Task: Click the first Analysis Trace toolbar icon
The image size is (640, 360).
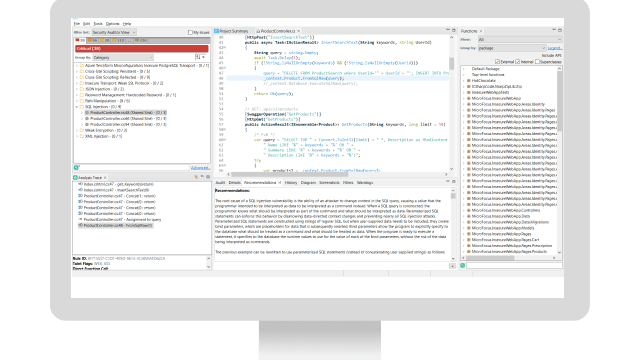Action: click(196, 177)
